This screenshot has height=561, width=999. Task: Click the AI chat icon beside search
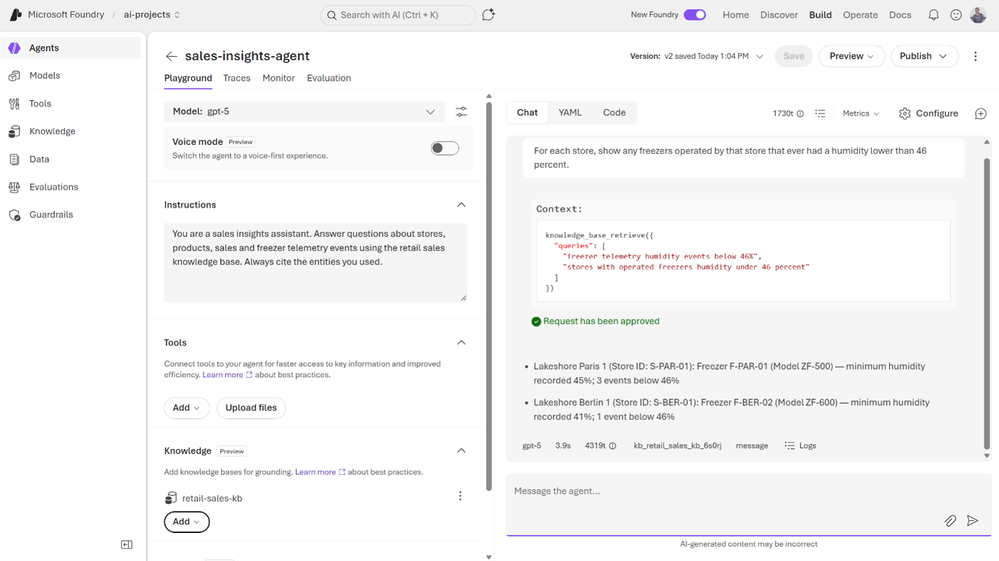[x=489, y=15]
